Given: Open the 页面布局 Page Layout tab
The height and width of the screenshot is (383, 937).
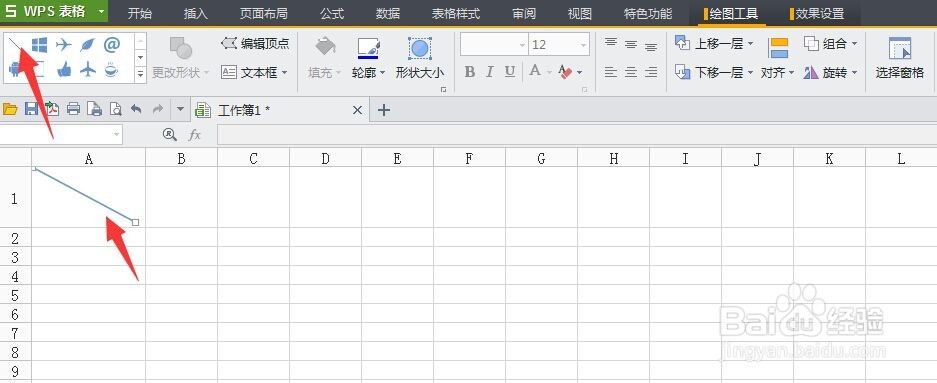Looking at the screenshot, I should pyautogui.click(x=264, y=13).
